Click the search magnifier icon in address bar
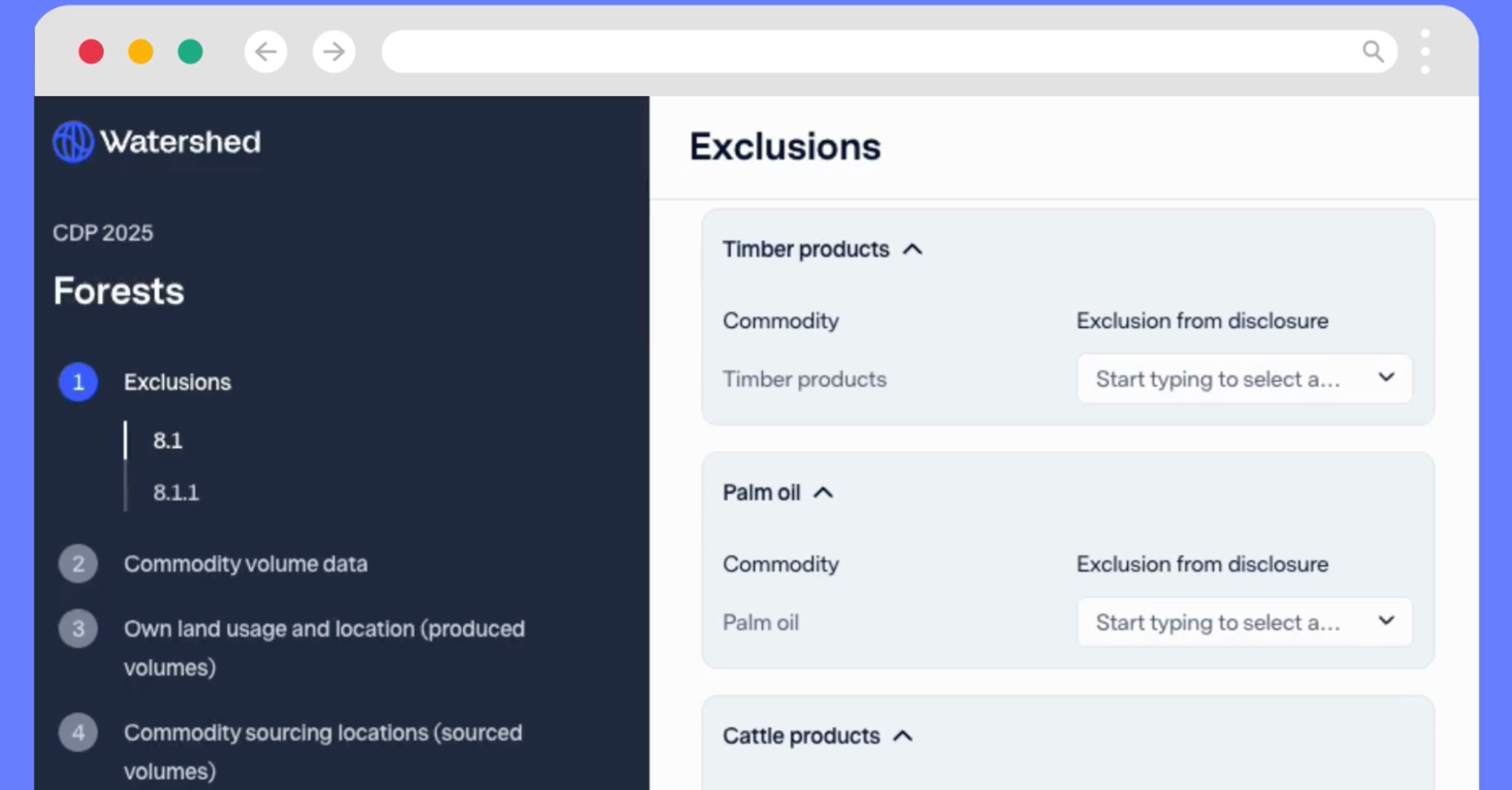1512x790 pixels. click(x=1372, y=52)
